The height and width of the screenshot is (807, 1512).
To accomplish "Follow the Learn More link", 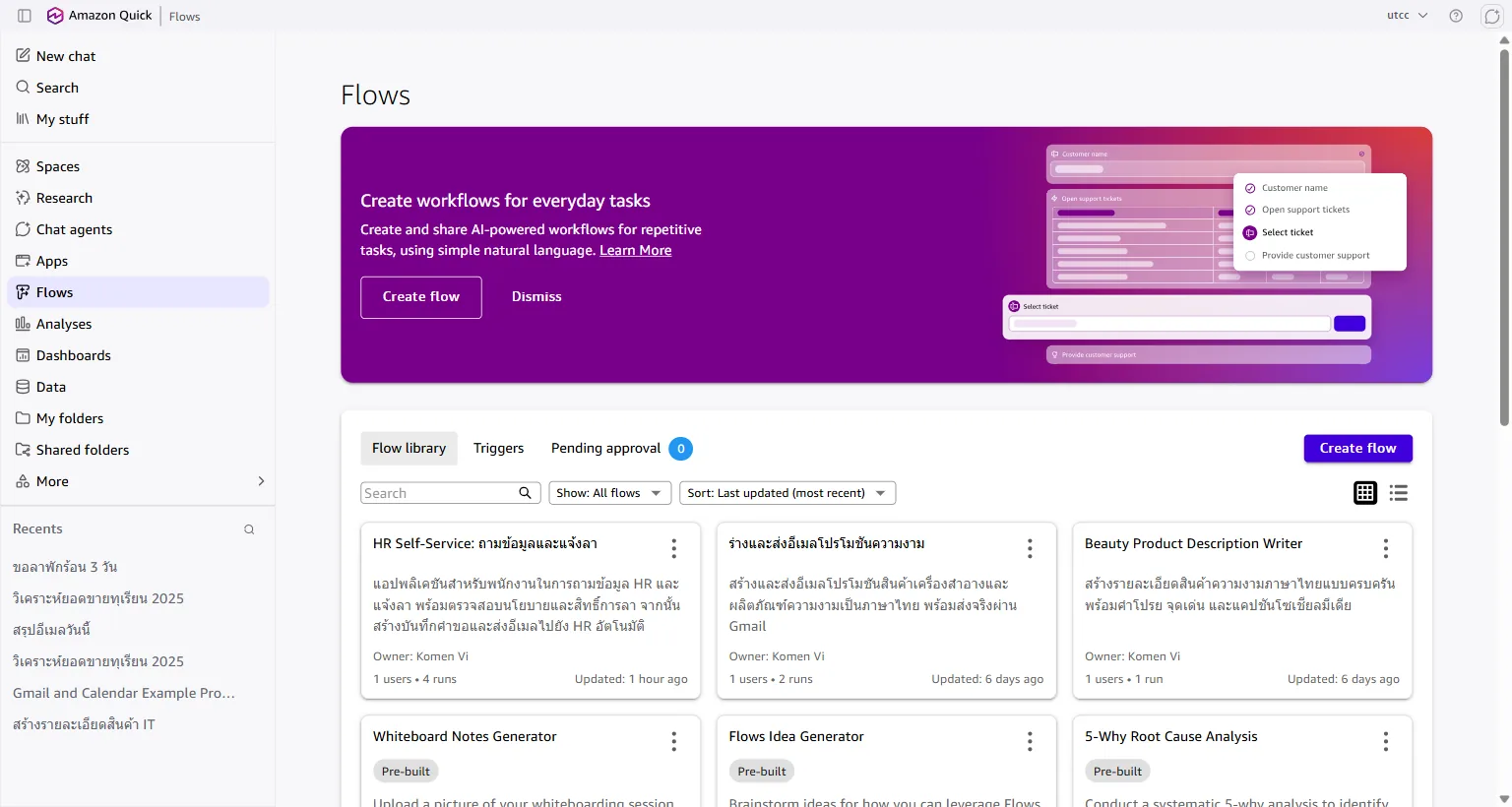I will tap(636, 250).
